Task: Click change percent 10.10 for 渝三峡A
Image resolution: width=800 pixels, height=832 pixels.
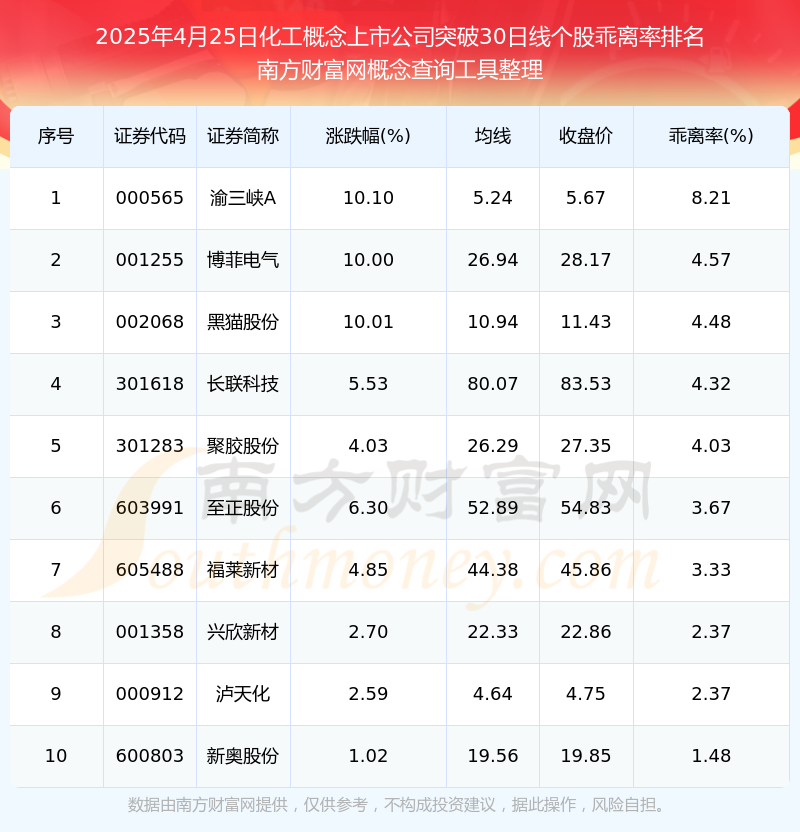Action: (368, 198)
